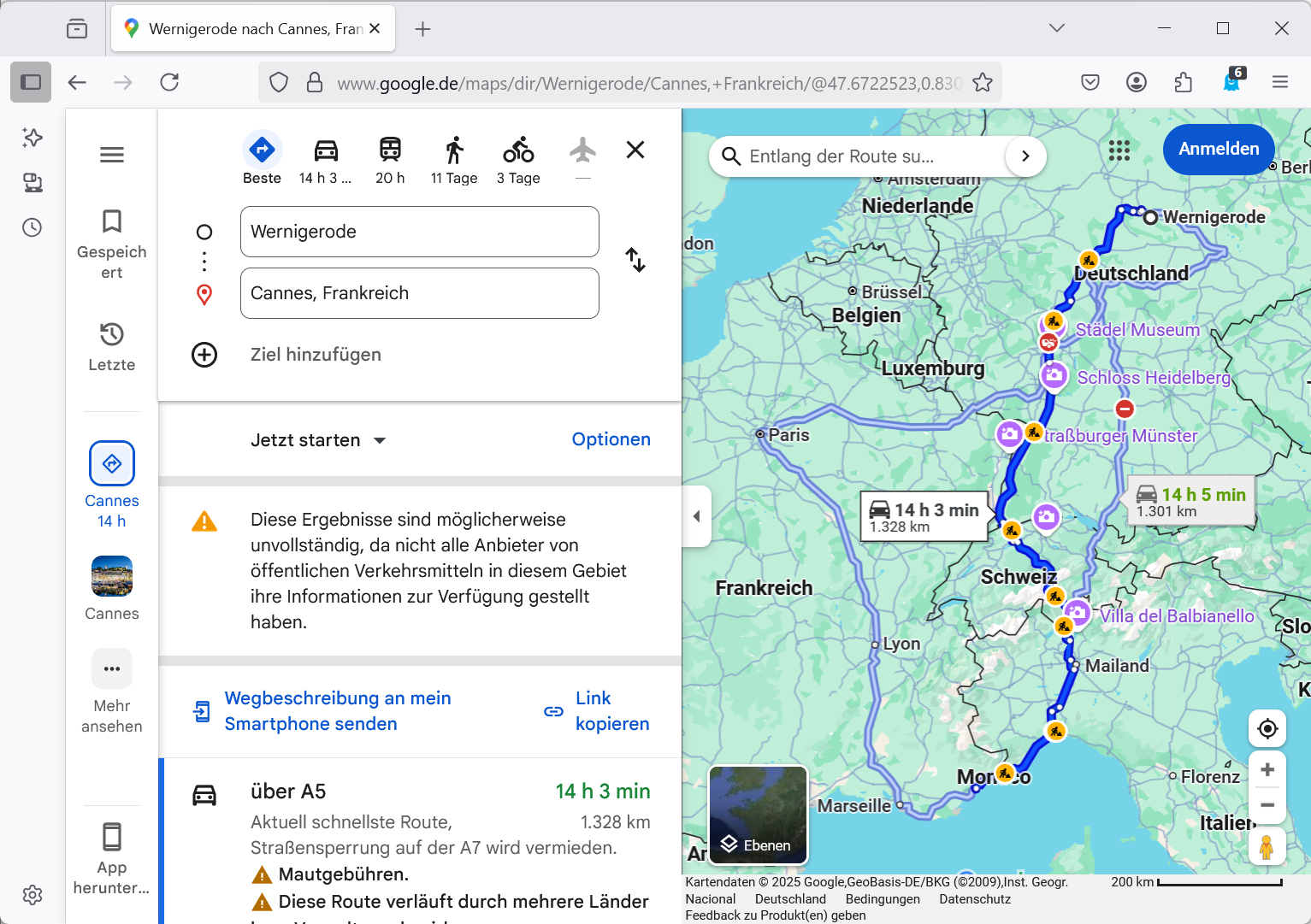Click the search magnifier on the map
Image resolution: width=1311 pixels, height=924 pixels.
[731, 156]
